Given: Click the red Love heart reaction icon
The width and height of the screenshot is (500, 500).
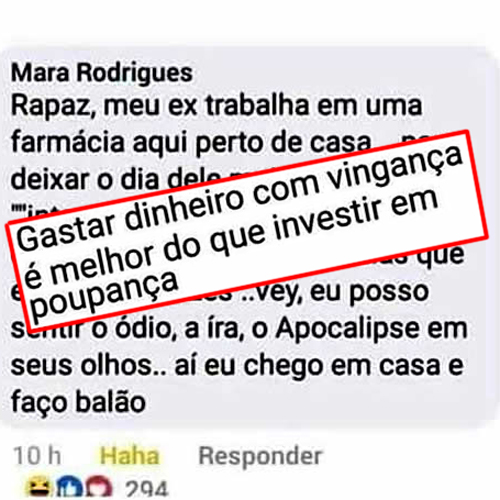Looking at the screenshot, I should (99, 489).
